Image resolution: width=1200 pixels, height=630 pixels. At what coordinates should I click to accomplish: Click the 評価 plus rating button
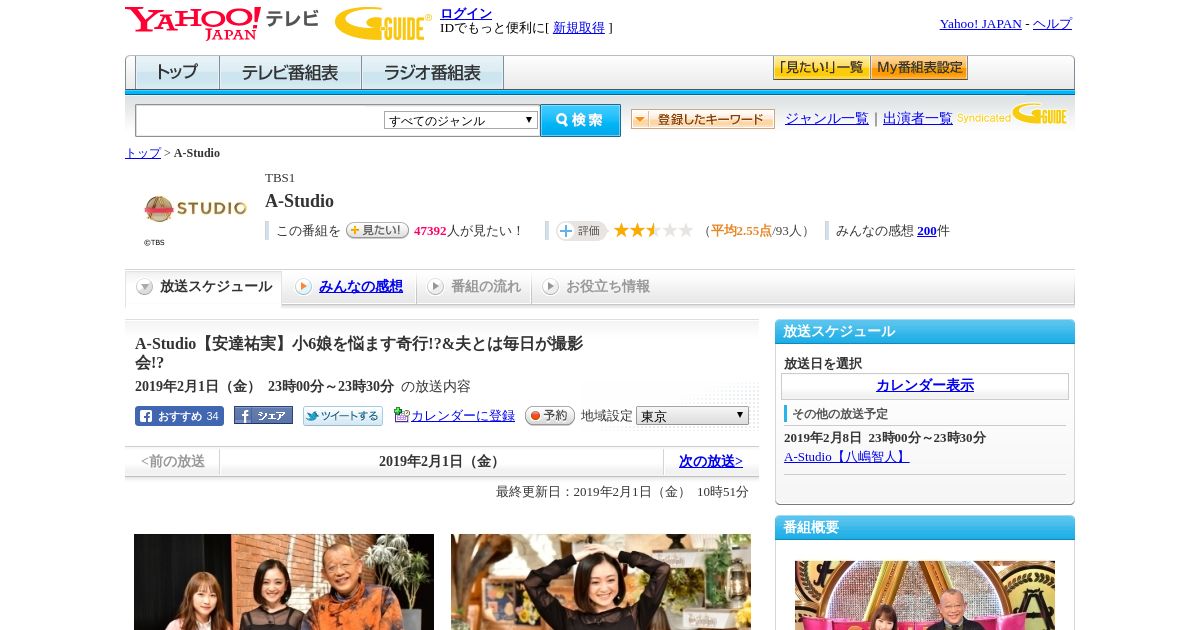tap(582, 230)
